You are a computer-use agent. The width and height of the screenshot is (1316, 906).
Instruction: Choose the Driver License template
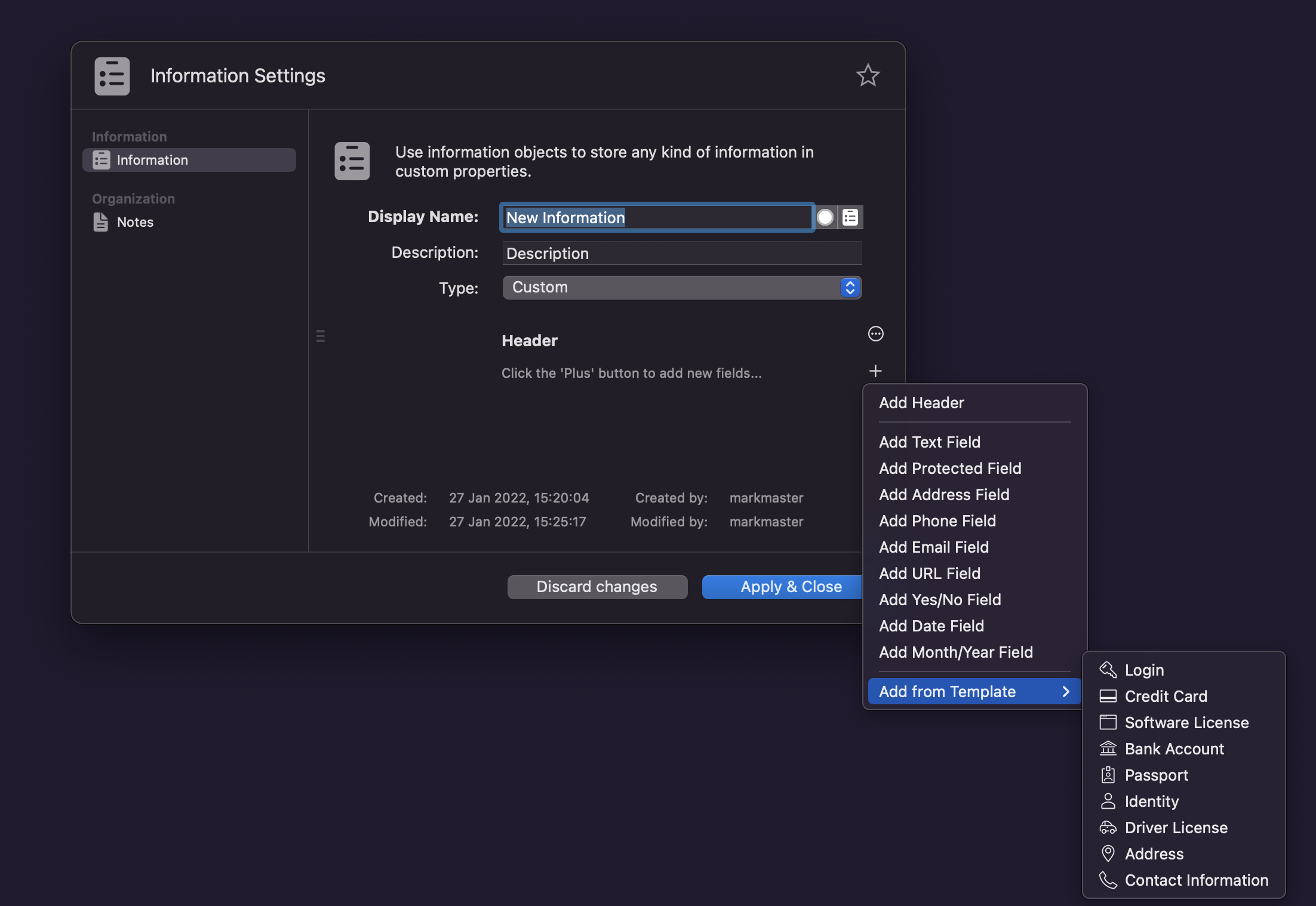point(1175,827)
